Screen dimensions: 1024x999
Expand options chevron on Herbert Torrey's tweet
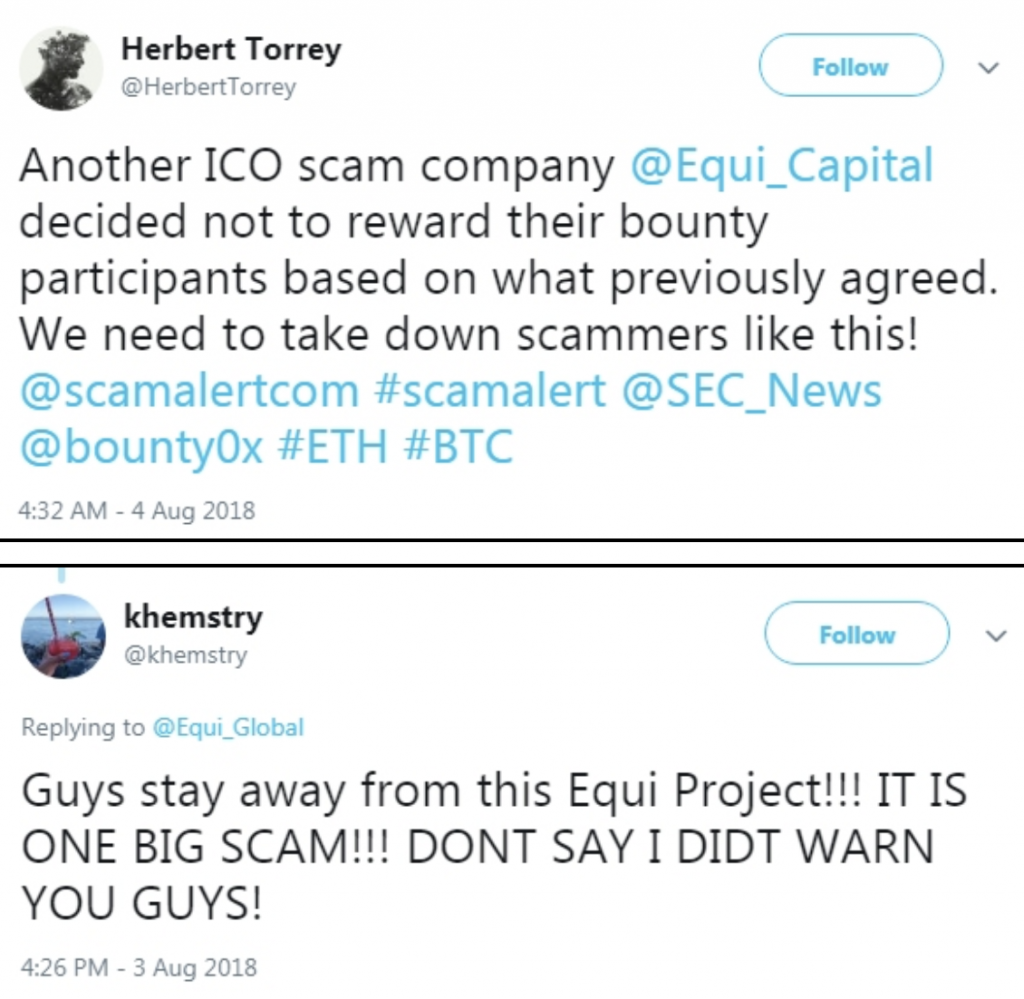click(988, 68)
